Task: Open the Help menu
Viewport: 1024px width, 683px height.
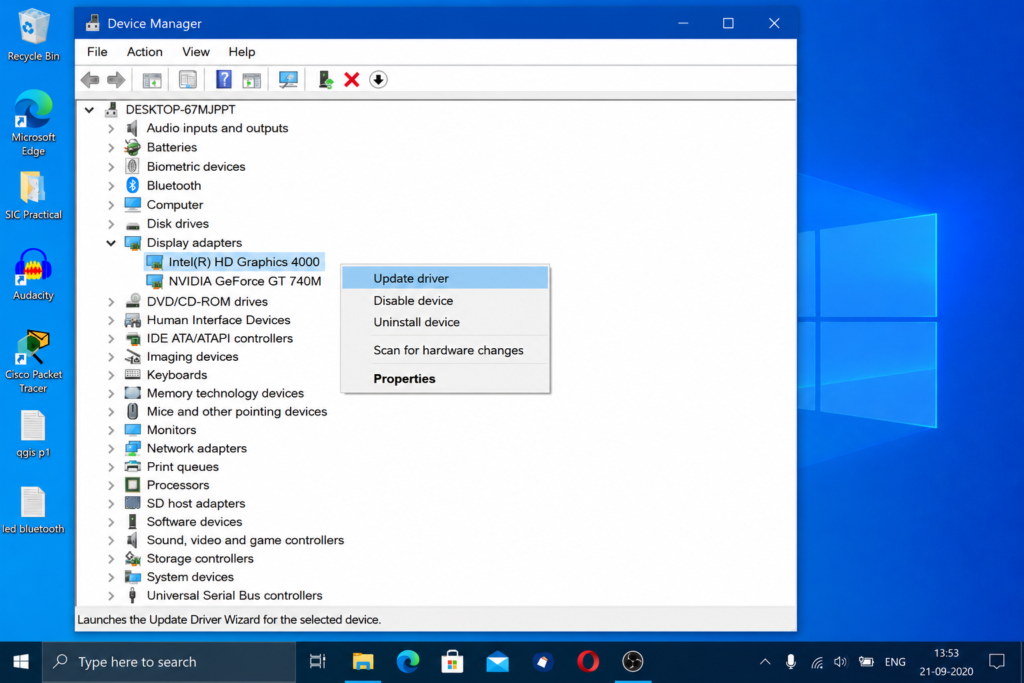Action: coord(241,52)
